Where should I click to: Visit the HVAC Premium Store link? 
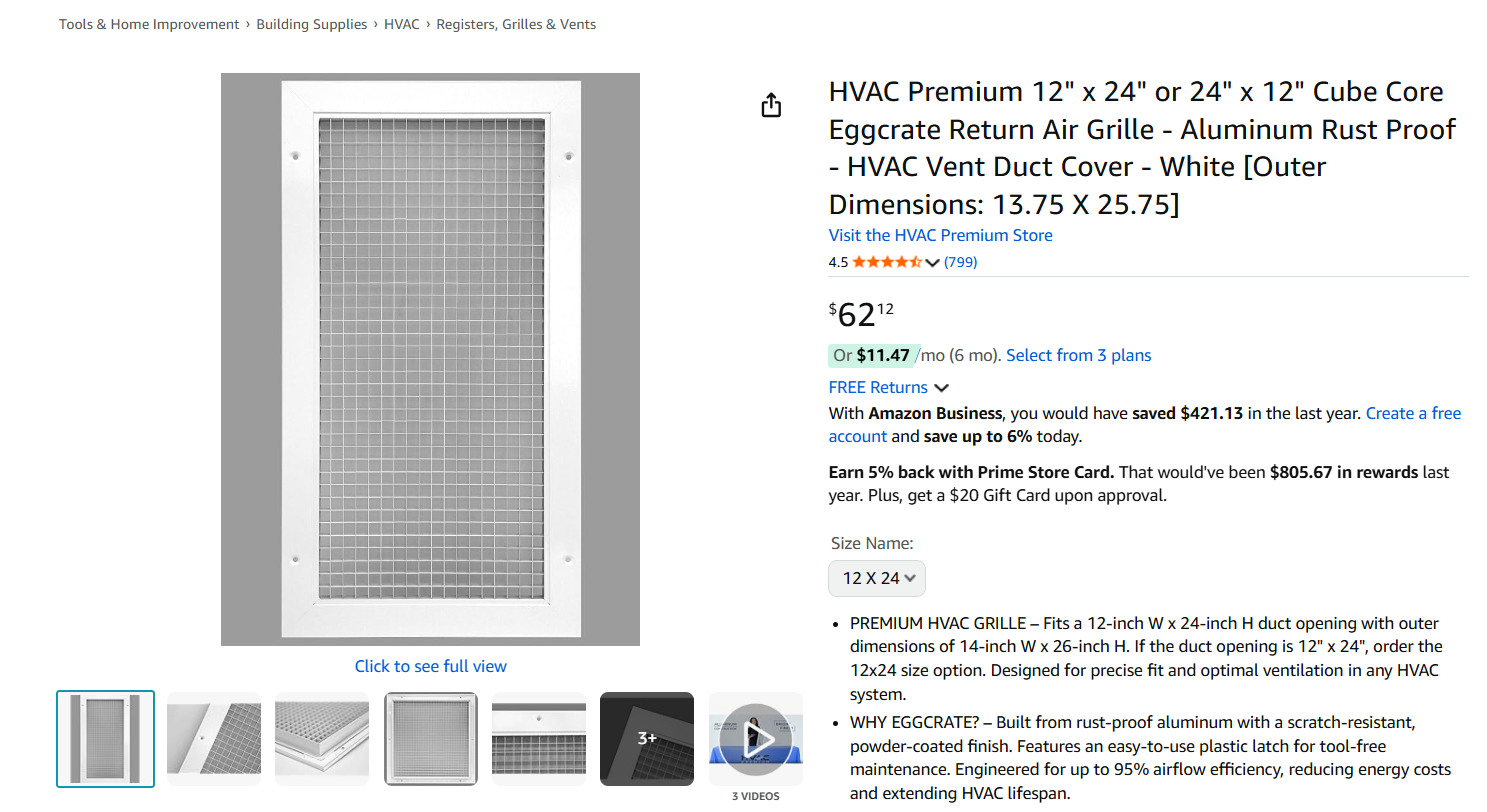point(940,235)
